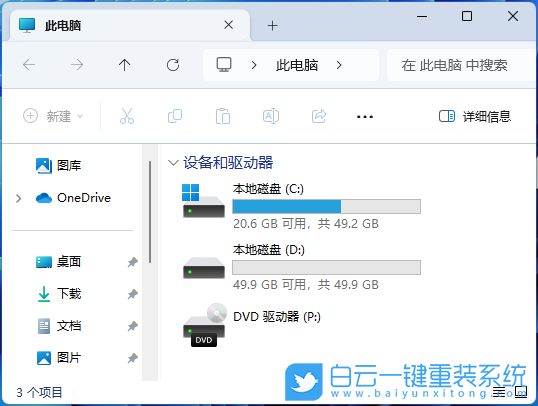The width and height of the screenshot is (538, 406).
Task: Click the Copy icon in toolbar
Action: coord(175,116)
